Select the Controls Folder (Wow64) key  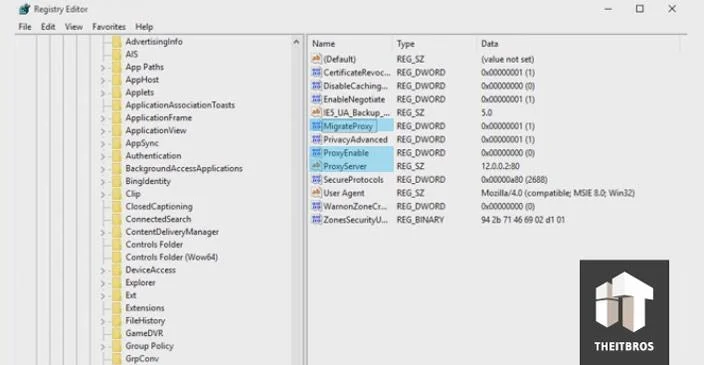click(172, 257)
